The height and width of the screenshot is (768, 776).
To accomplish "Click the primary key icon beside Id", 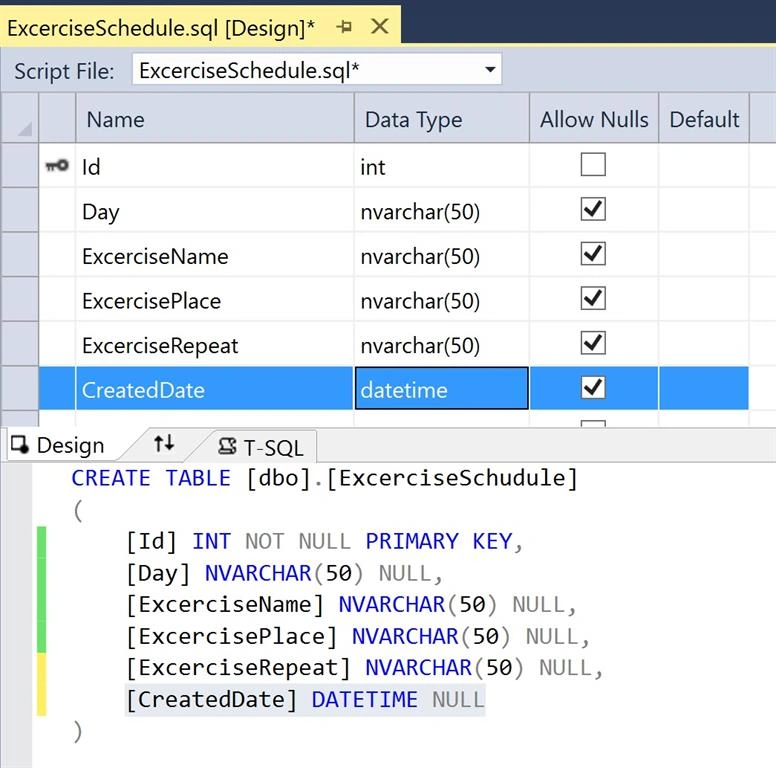I will (57, 165).
